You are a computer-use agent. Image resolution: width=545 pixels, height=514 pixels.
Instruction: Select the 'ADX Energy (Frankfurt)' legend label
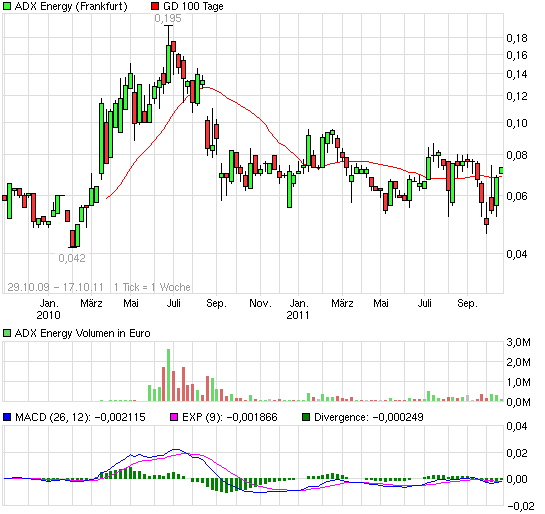point(71,6)
